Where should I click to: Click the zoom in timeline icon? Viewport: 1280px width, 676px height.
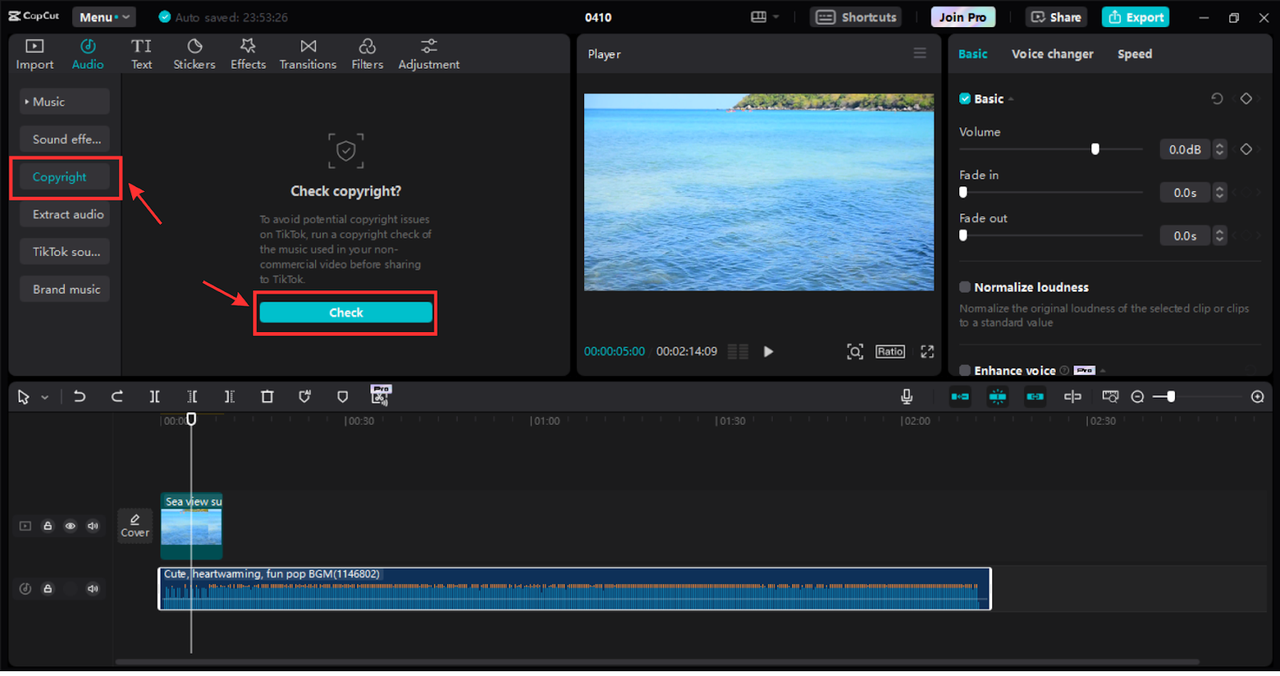pyautogui.click(x=1257, y=397)
